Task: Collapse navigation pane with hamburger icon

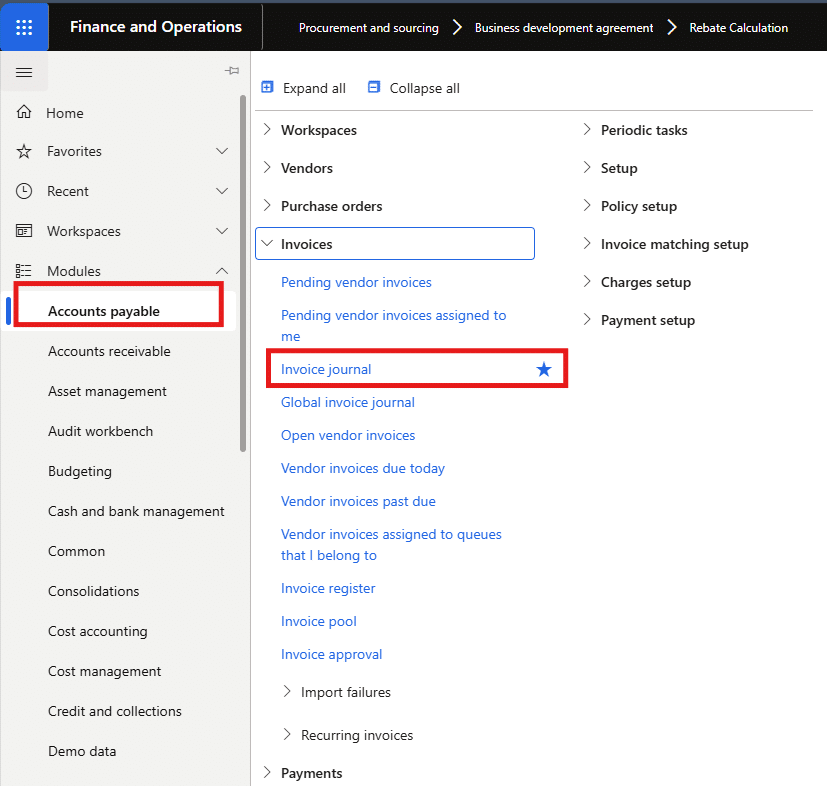Action: (x=25, y=73)
